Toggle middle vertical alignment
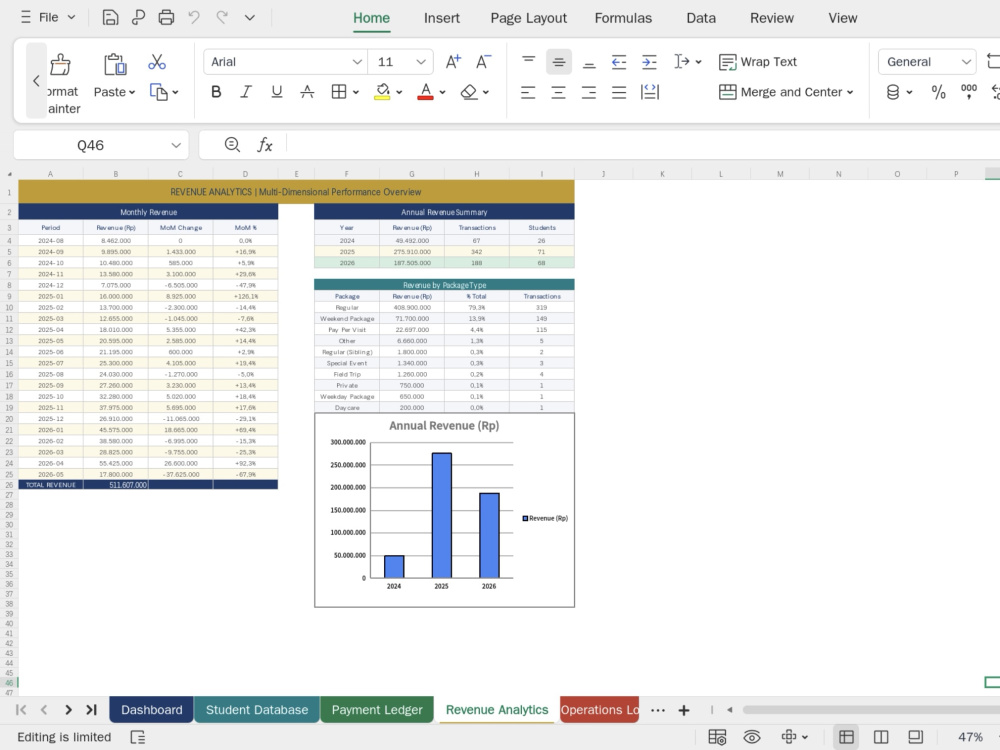 (559, 62)
